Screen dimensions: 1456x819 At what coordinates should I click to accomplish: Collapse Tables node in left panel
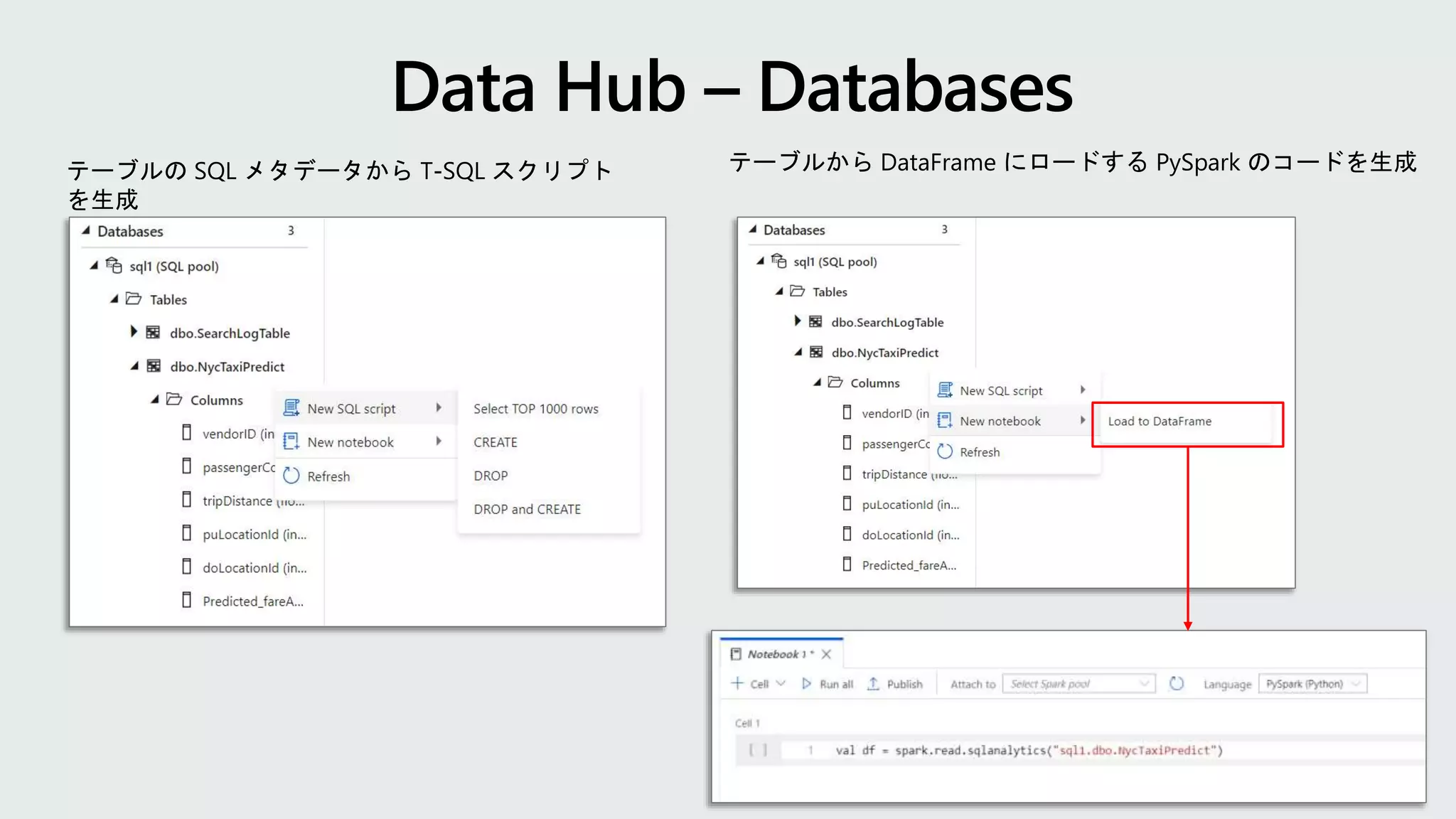pos(114,299)
